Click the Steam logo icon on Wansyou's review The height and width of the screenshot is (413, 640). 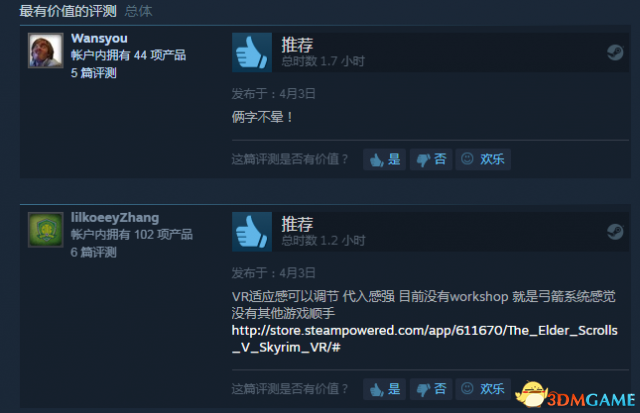click(615, 53)
